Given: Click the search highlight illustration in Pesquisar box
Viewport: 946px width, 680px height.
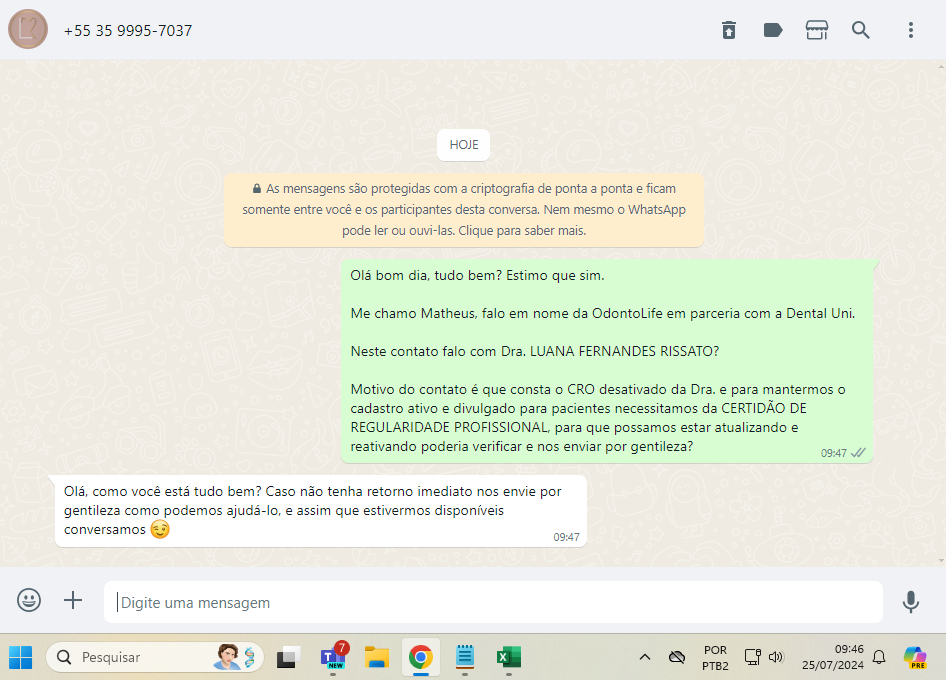Looking at the screenshot, I should pos(235,657).
